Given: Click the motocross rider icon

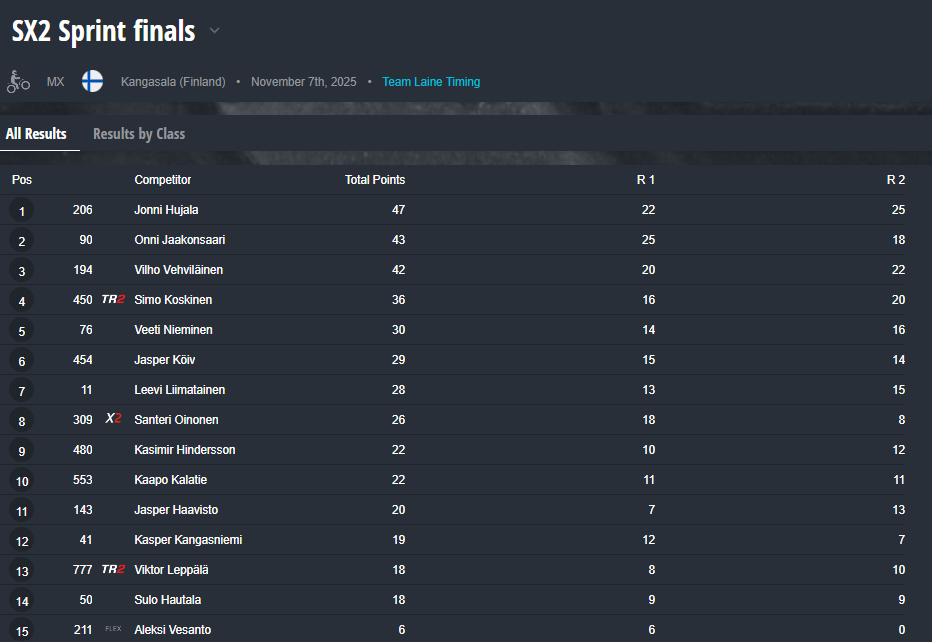Looking at the screenshot, I should click(x=17, y=81).
